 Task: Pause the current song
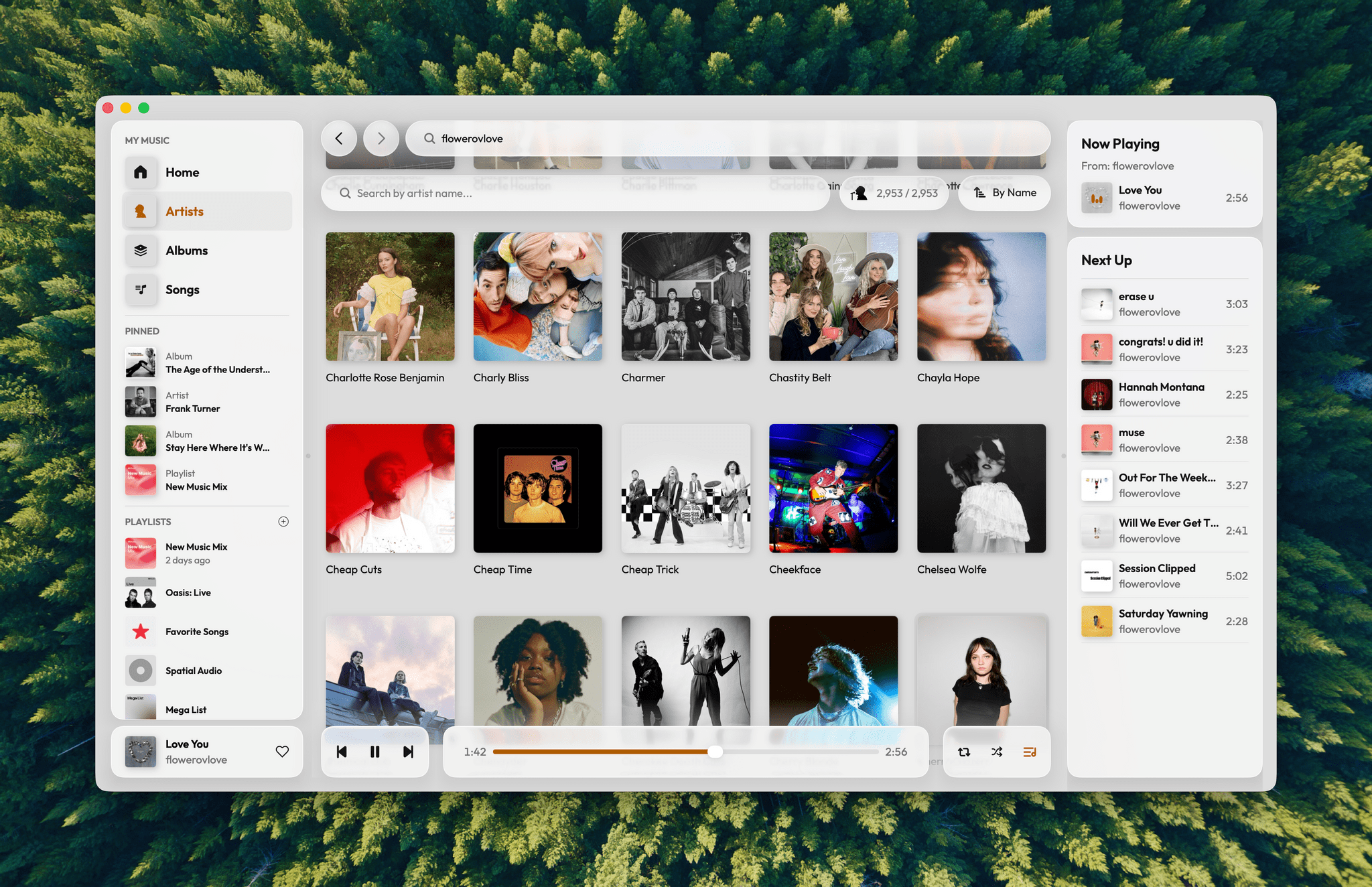(374, 752)
